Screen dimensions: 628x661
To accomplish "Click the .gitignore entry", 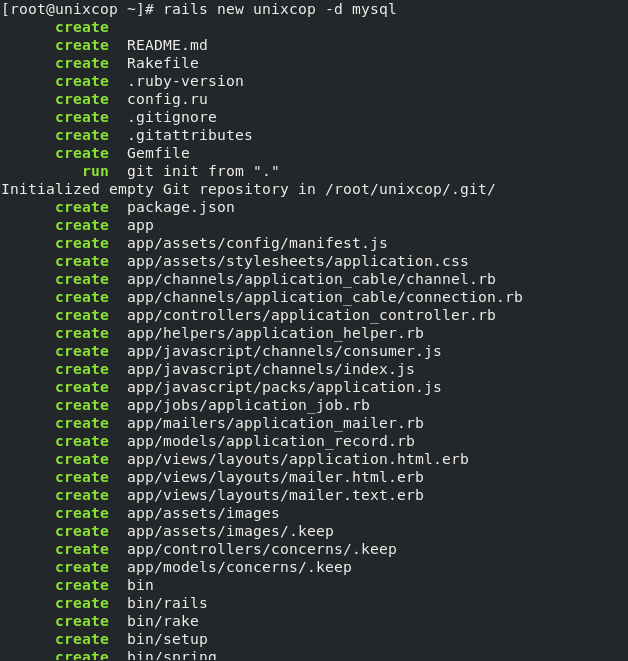I will tap(172, 117).
